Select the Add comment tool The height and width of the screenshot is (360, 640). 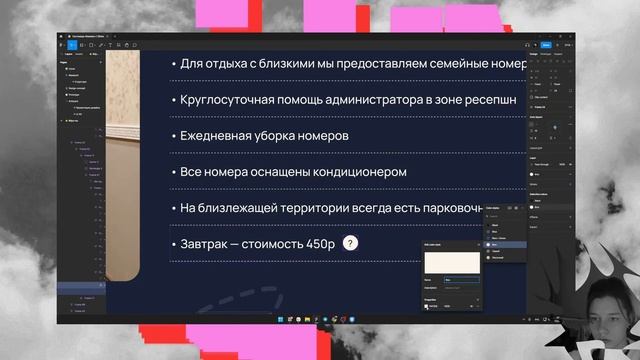click(x=135, y=45)
